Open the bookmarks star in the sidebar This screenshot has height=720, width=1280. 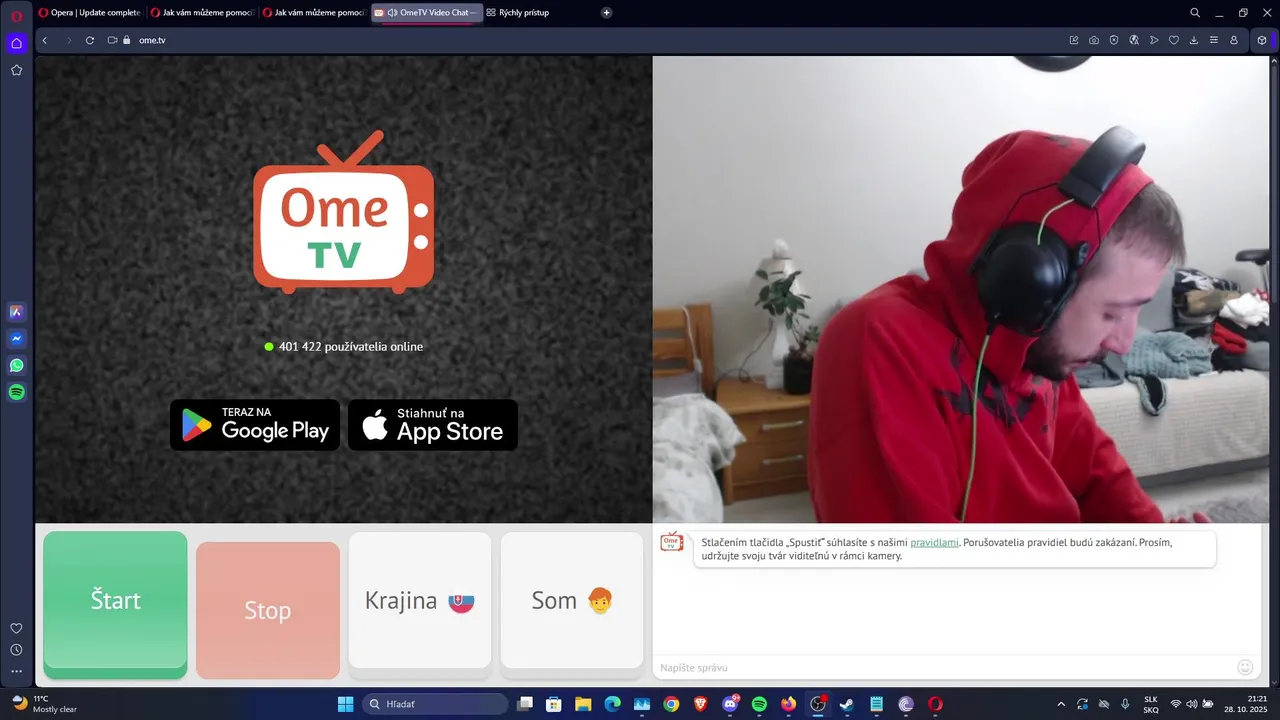click(x=16, y=70)
